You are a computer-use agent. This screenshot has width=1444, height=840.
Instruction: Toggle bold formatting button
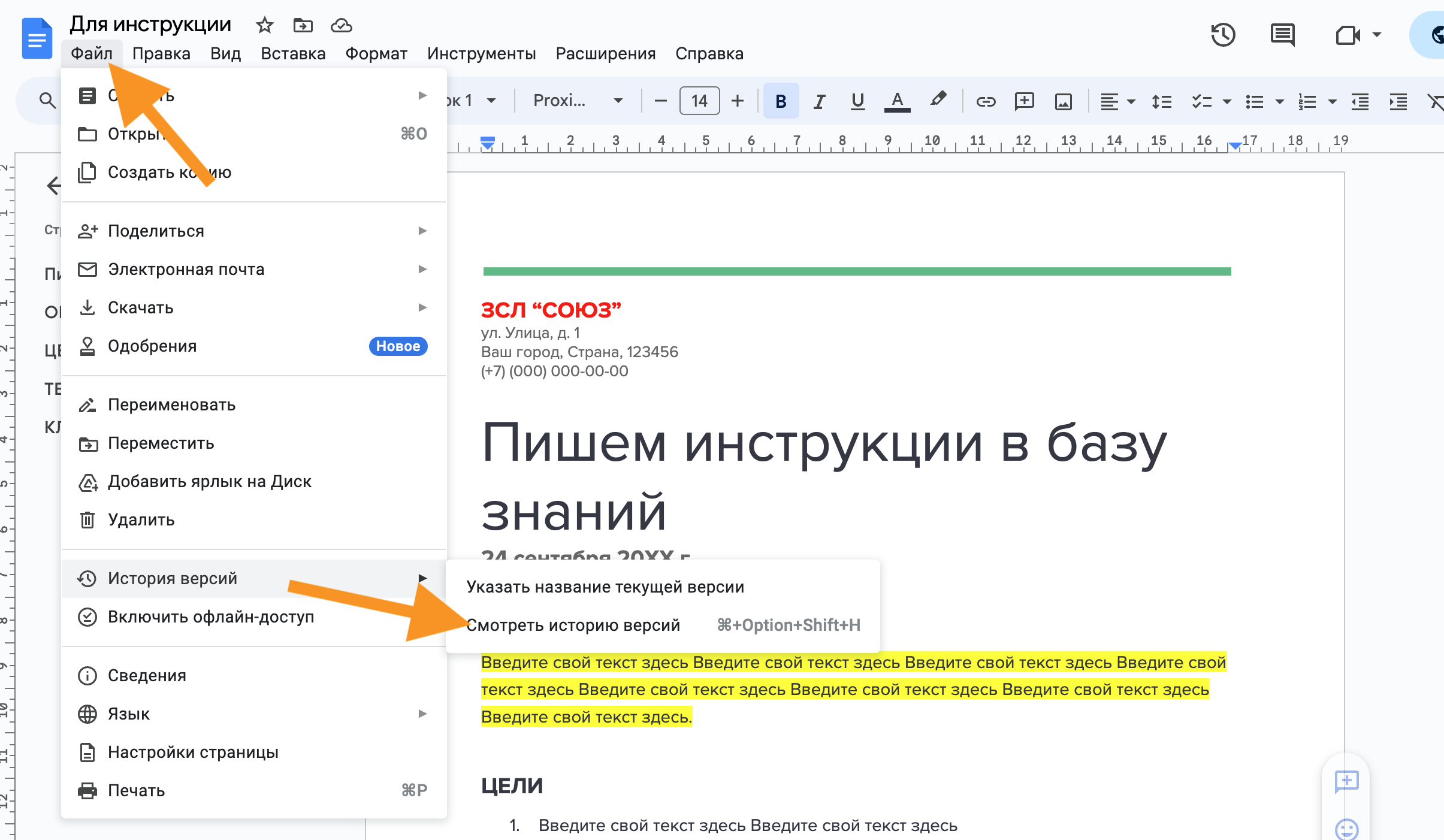(781, 101)
